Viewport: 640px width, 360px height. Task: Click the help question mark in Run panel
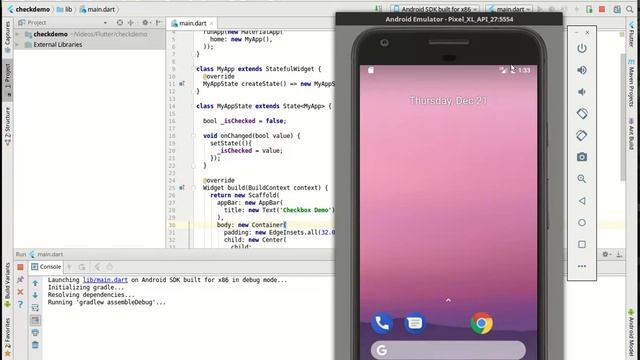(x=20, y=304)
